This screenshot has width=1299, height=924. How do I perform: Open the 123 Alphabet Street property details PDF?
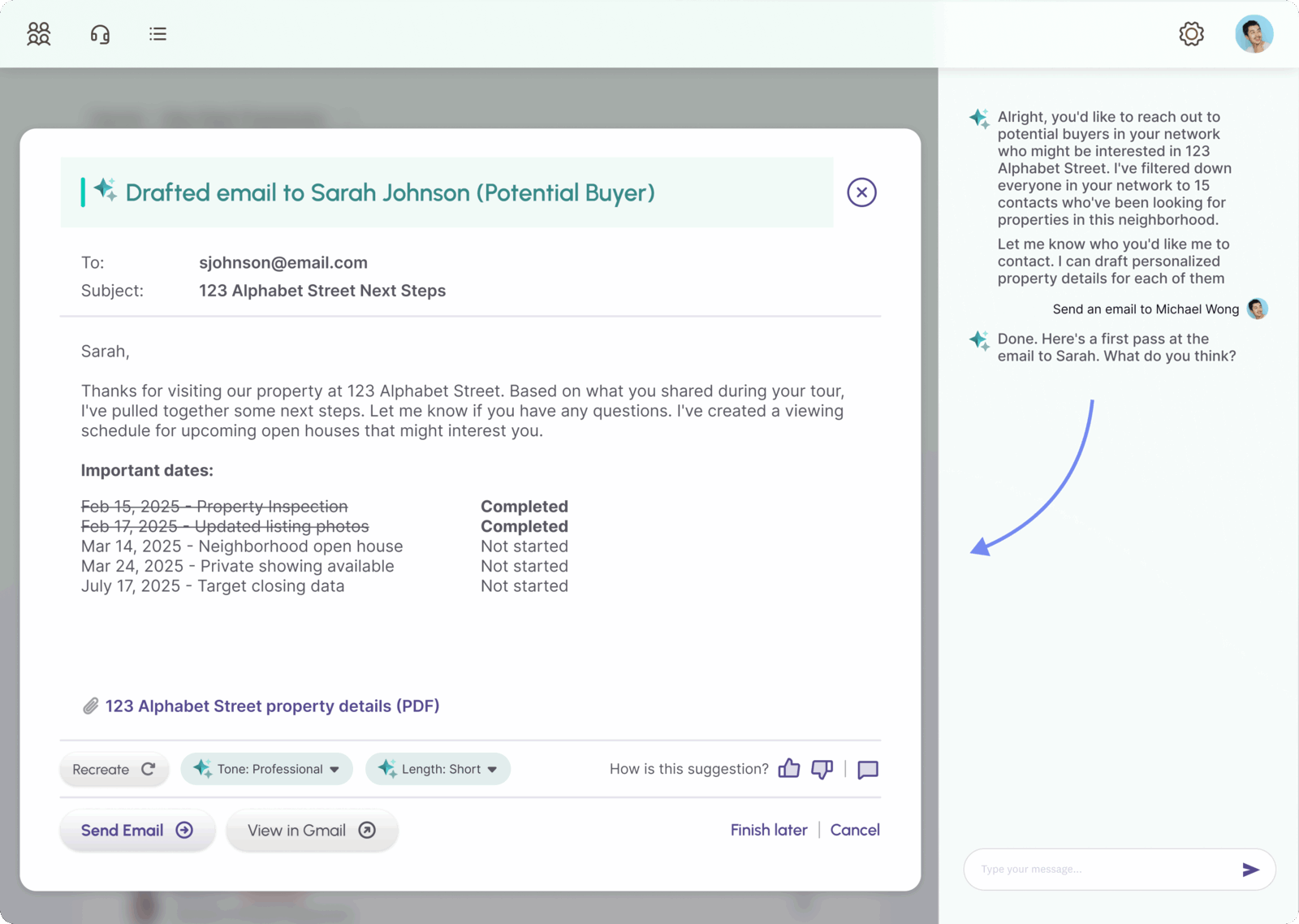click(x=272, y=706)
